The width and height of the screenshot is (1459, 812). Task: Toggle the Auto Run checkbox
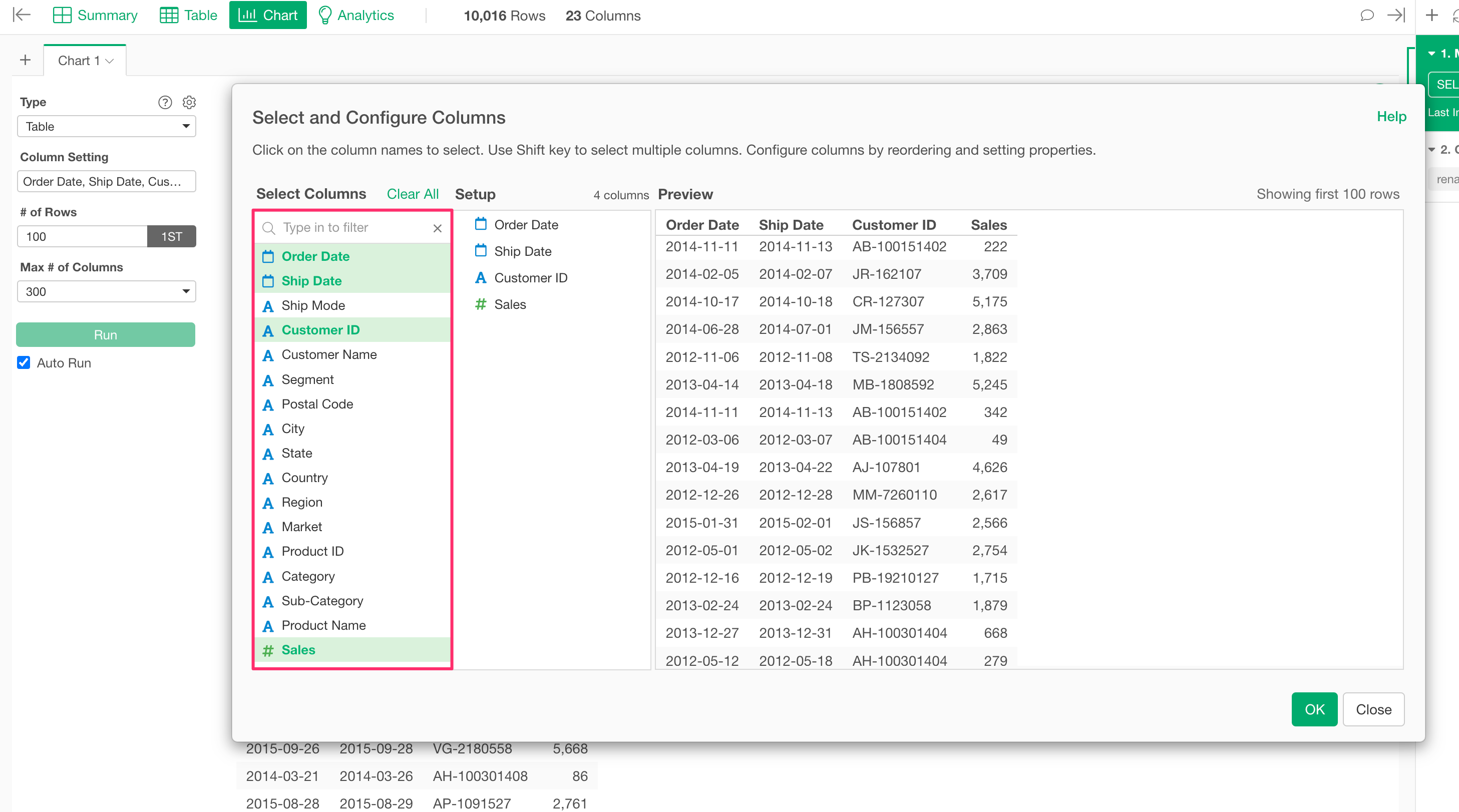tap(23, 362)
